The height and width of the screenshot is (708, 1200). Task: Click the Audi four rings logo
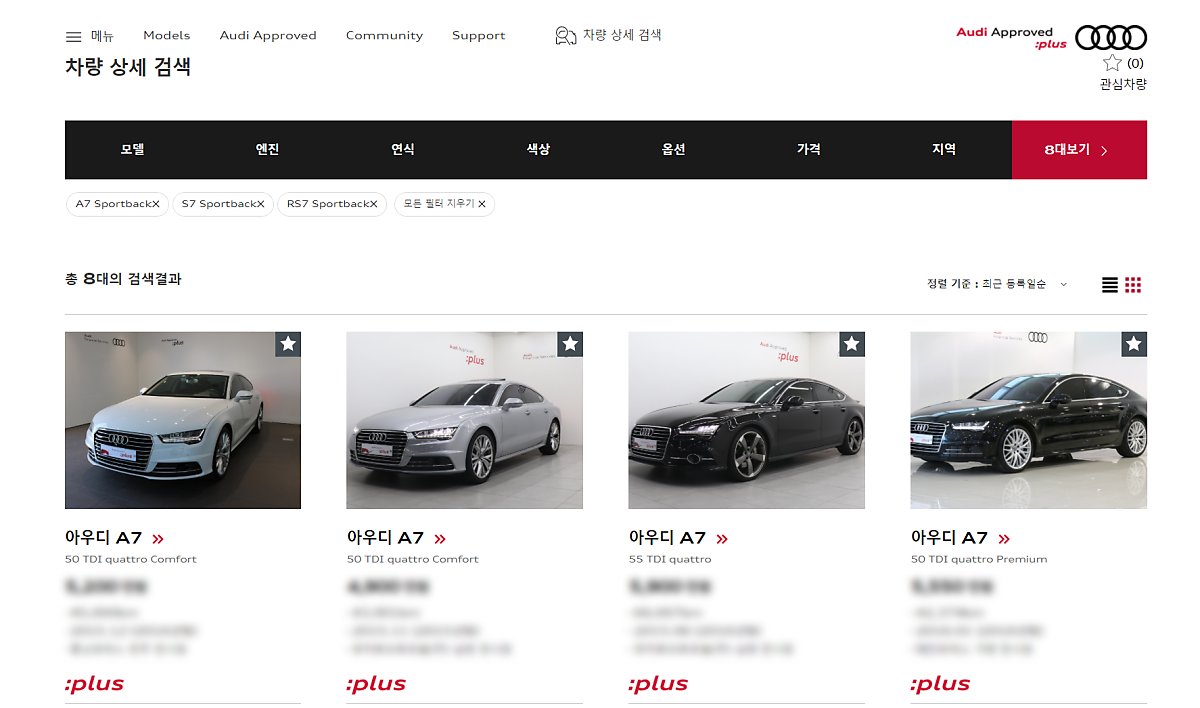click(1111, 37)
